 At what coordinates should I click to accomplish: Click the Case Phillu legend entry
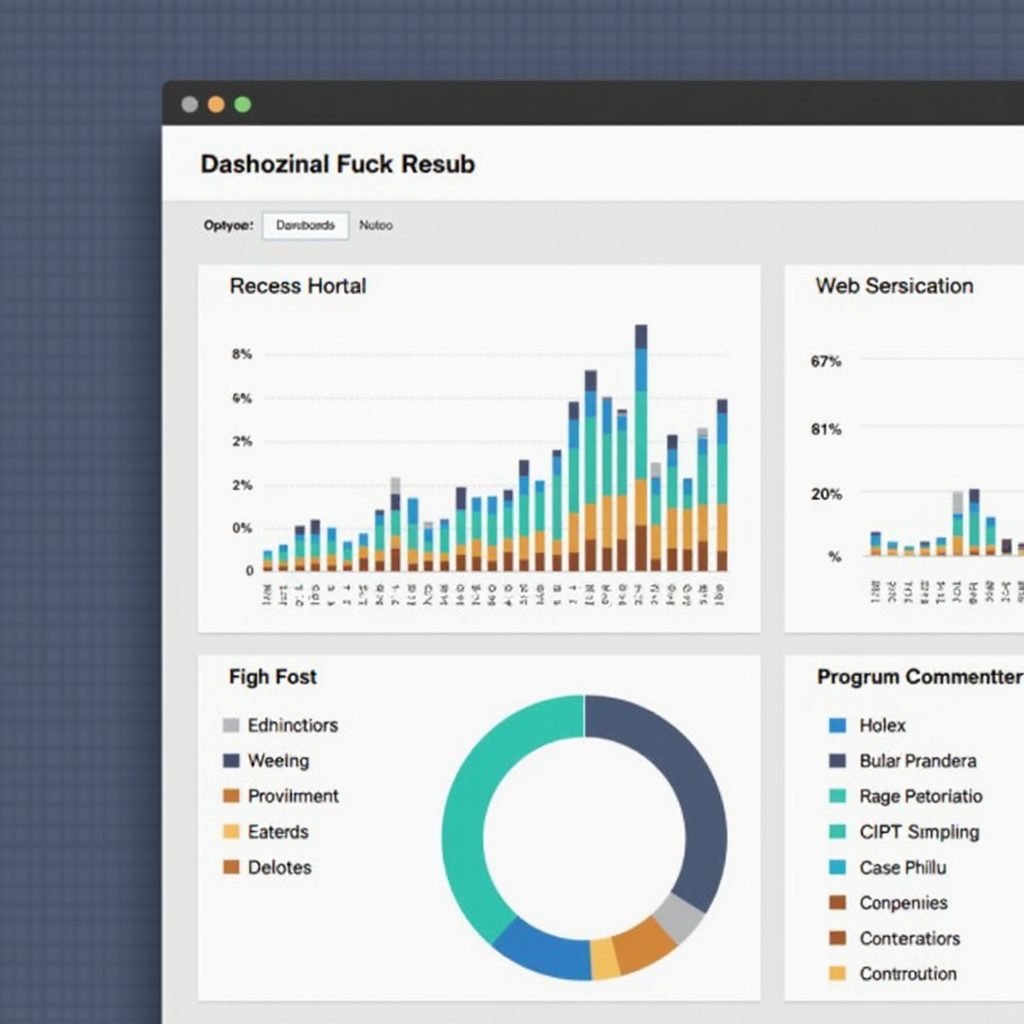click(901, 868)
